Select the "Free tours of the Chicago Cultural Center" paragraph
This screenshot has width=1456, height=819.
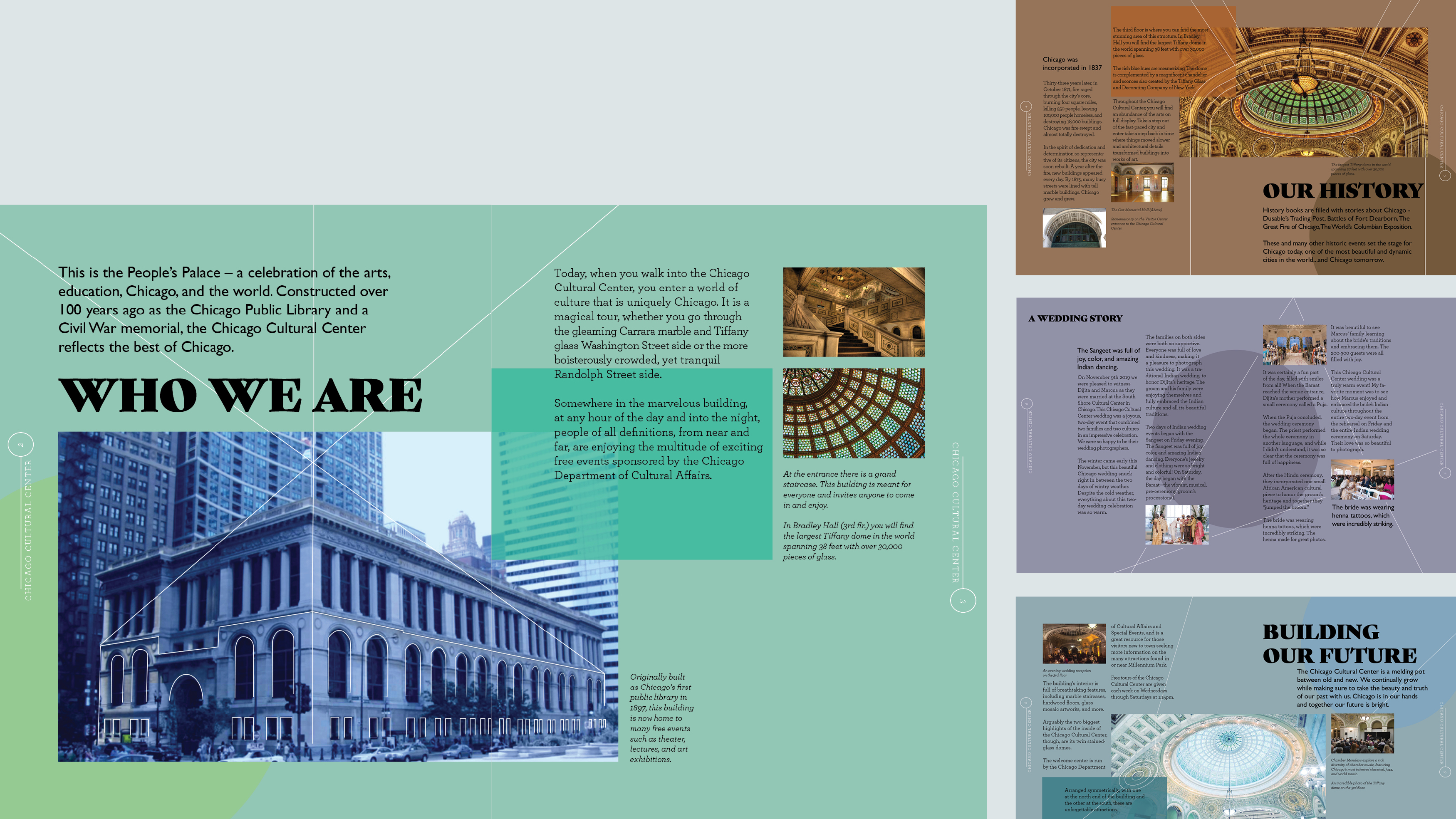pos(1142,687)
